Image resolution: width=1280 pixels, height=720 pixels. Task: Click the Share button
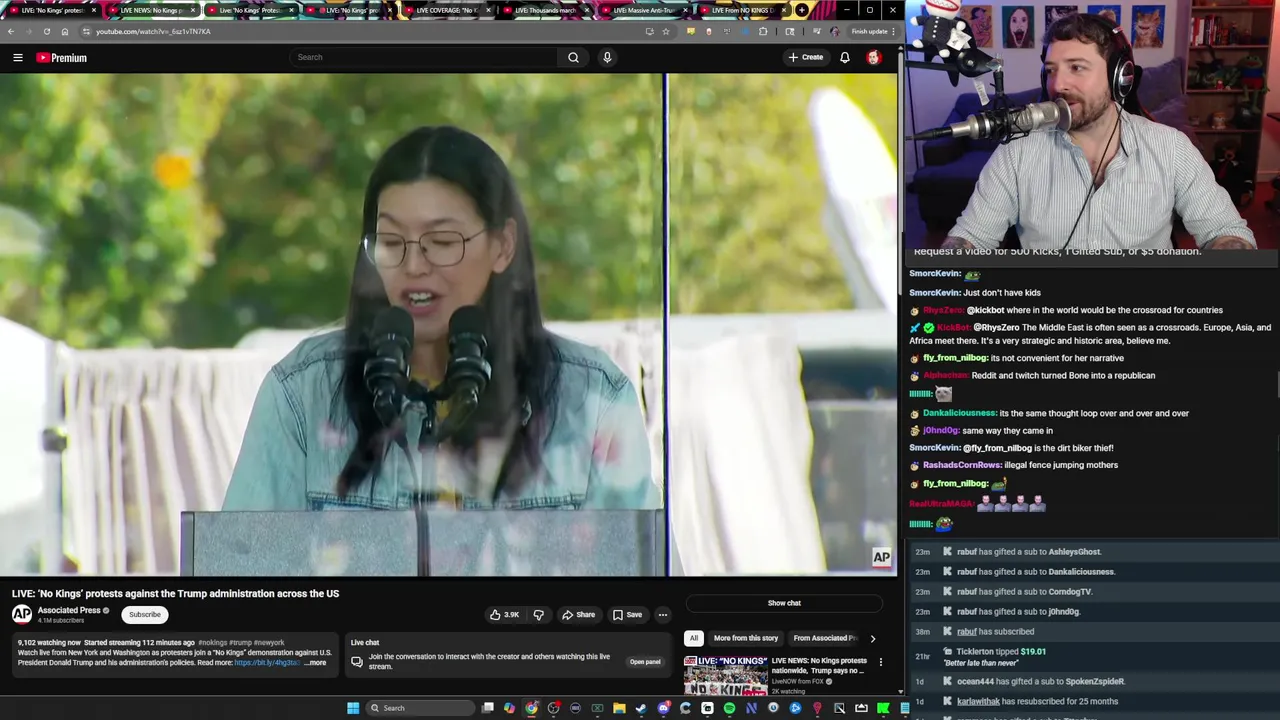(x=578, y=615)
